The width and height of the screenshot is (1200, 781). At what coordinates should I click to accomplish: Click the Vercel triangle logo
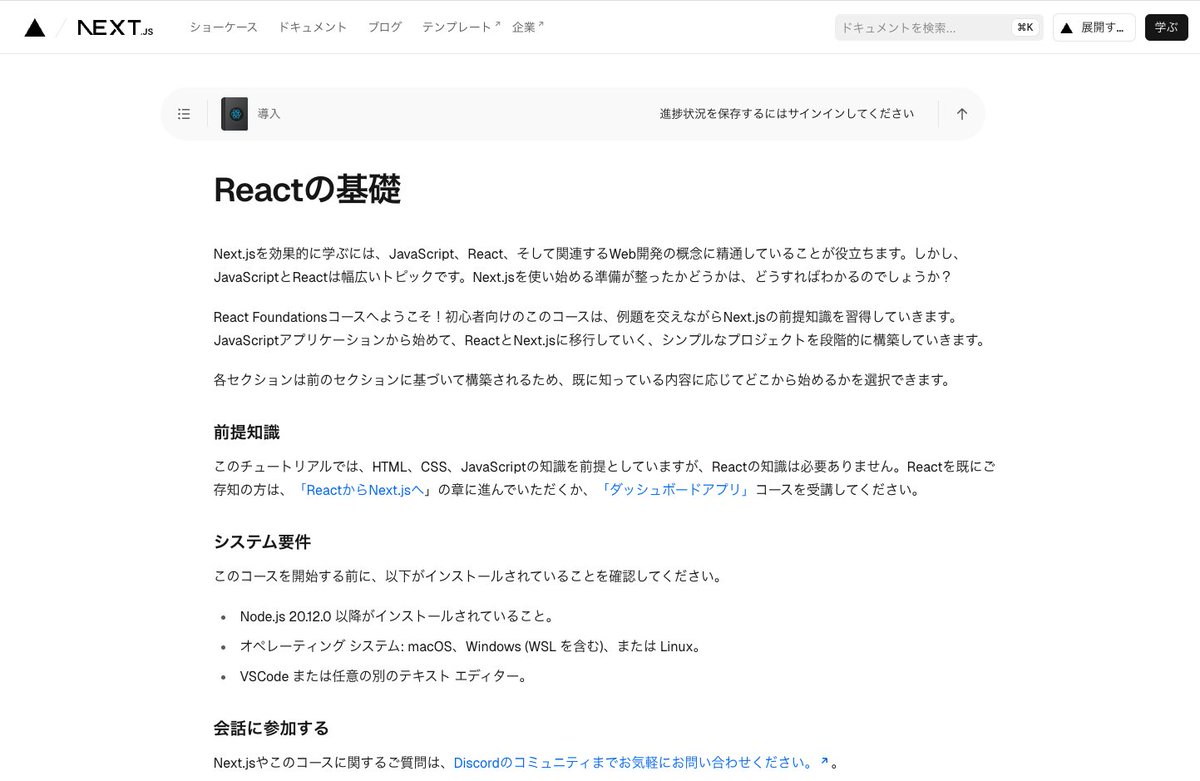35,28
